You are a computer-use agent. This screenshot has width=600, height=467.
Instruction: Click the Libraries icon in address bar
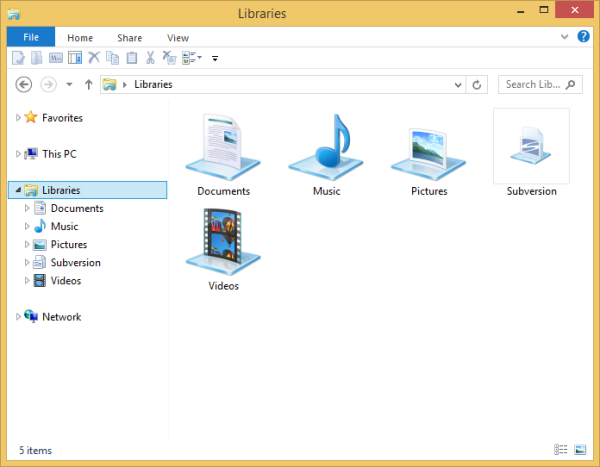(x=109, y=85)
